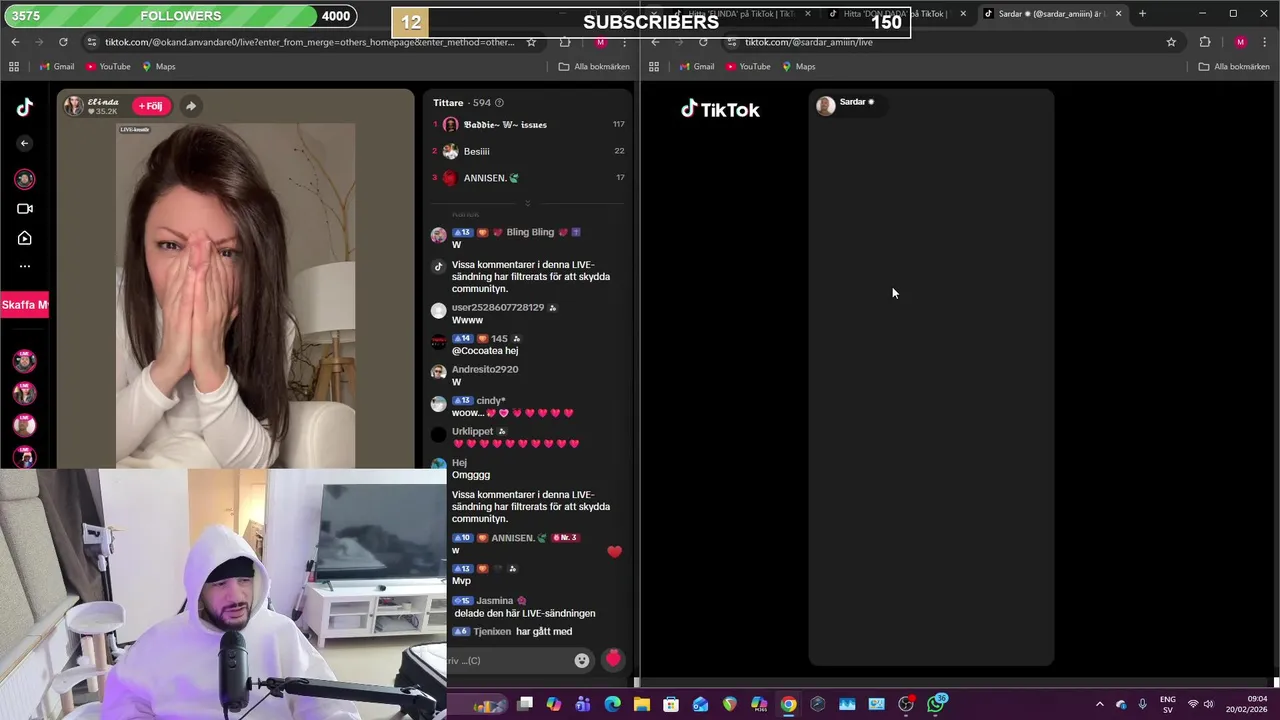
Task: Click the Sardar name in right window
Action: pyautogui.click(x=853, y=102)
